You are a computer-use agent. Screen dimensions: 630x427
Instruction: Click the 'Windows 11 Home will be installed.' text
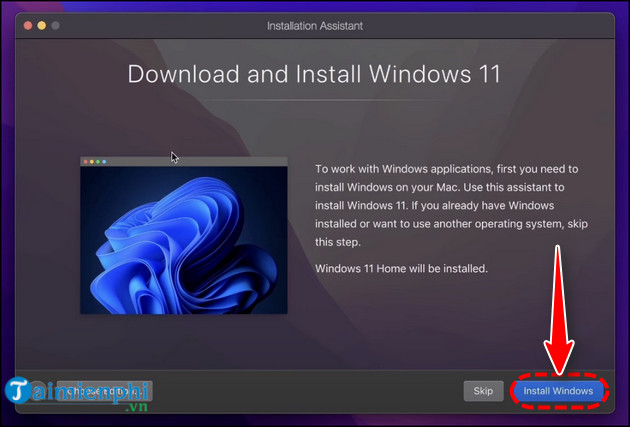pyautogui.click(x=401, y=268)
